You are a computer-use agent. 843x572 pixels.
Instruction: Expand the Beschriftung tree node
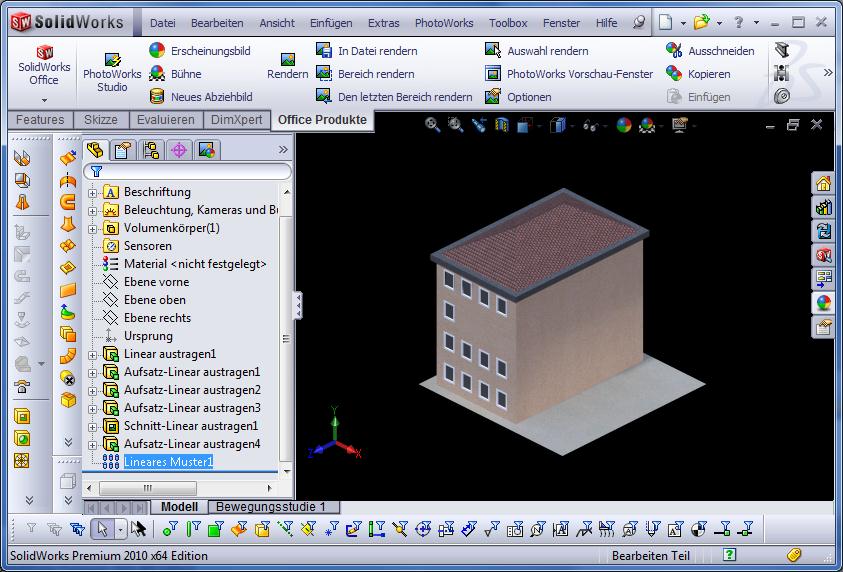click(93, 192)
